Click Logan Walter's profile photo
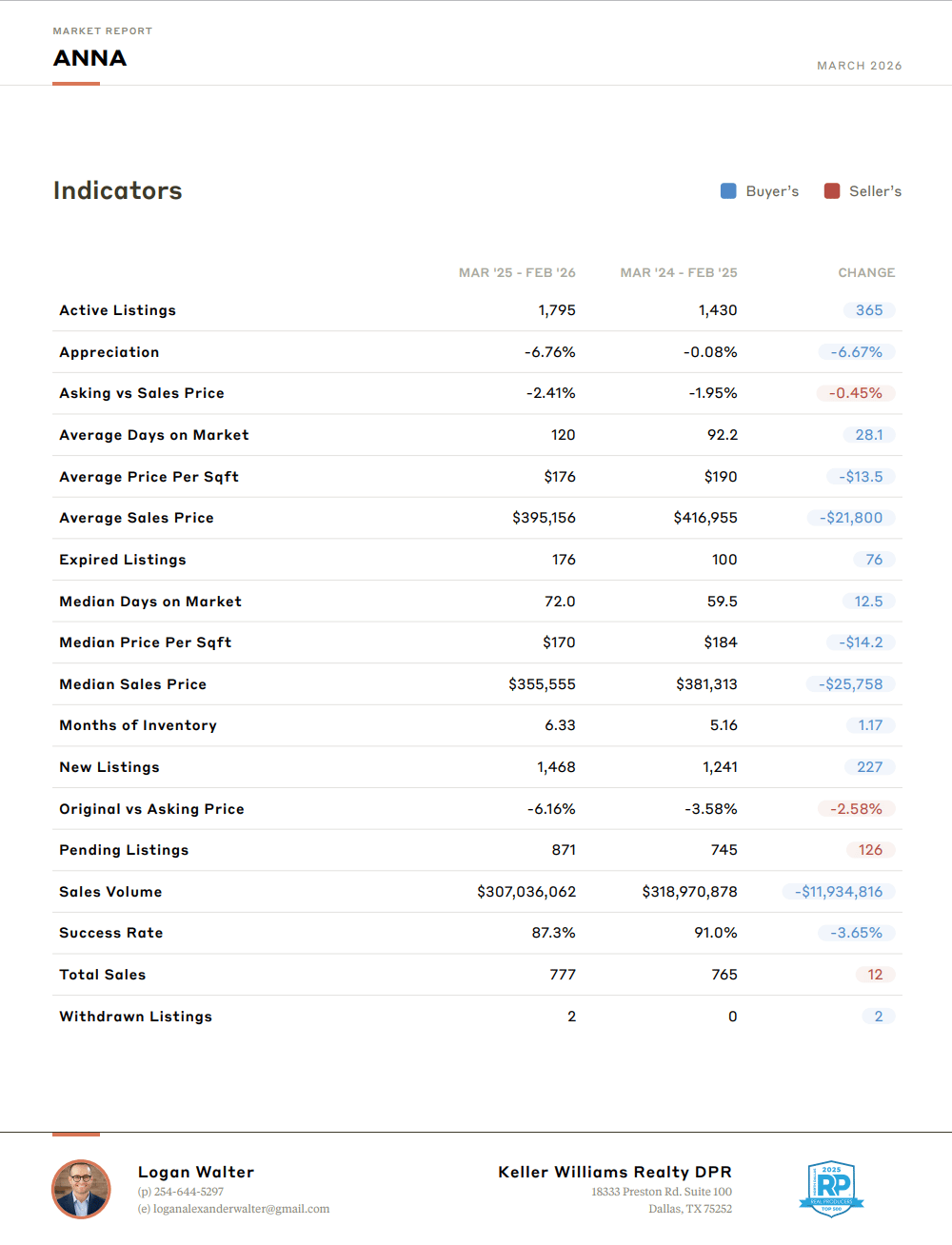Viewport: 952px width, 1245px height. click(x=81, y=1189)
